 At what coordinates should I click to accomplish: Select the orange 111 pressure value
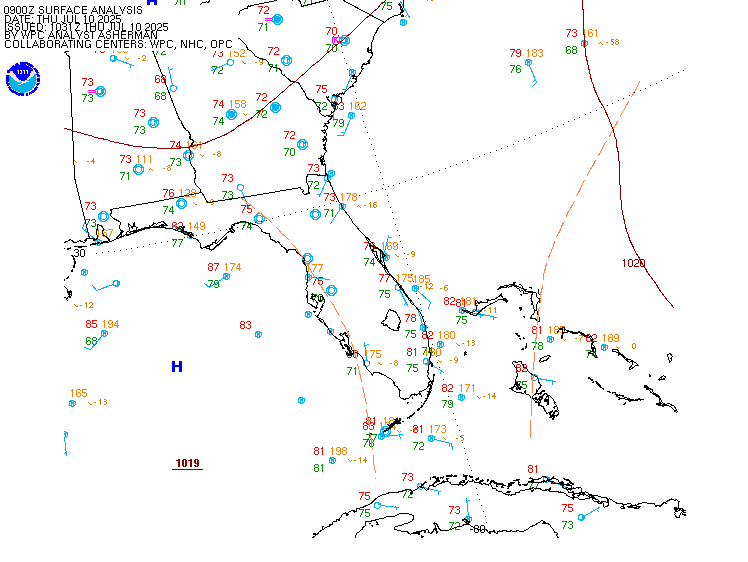pos(144,159)
